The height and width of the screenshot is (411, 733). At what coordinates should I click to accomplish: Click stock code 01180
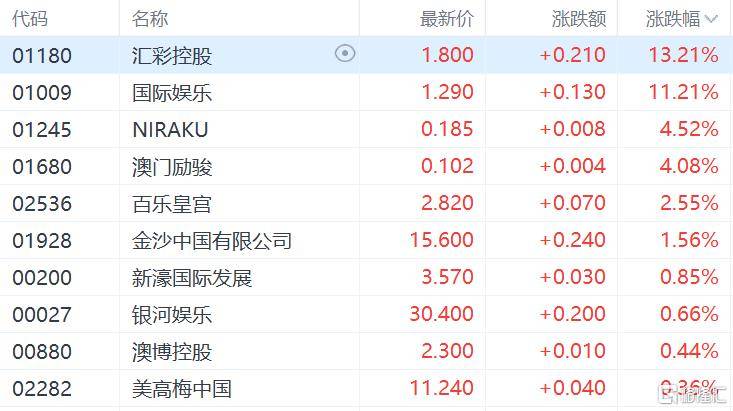(x=42, y=56)
